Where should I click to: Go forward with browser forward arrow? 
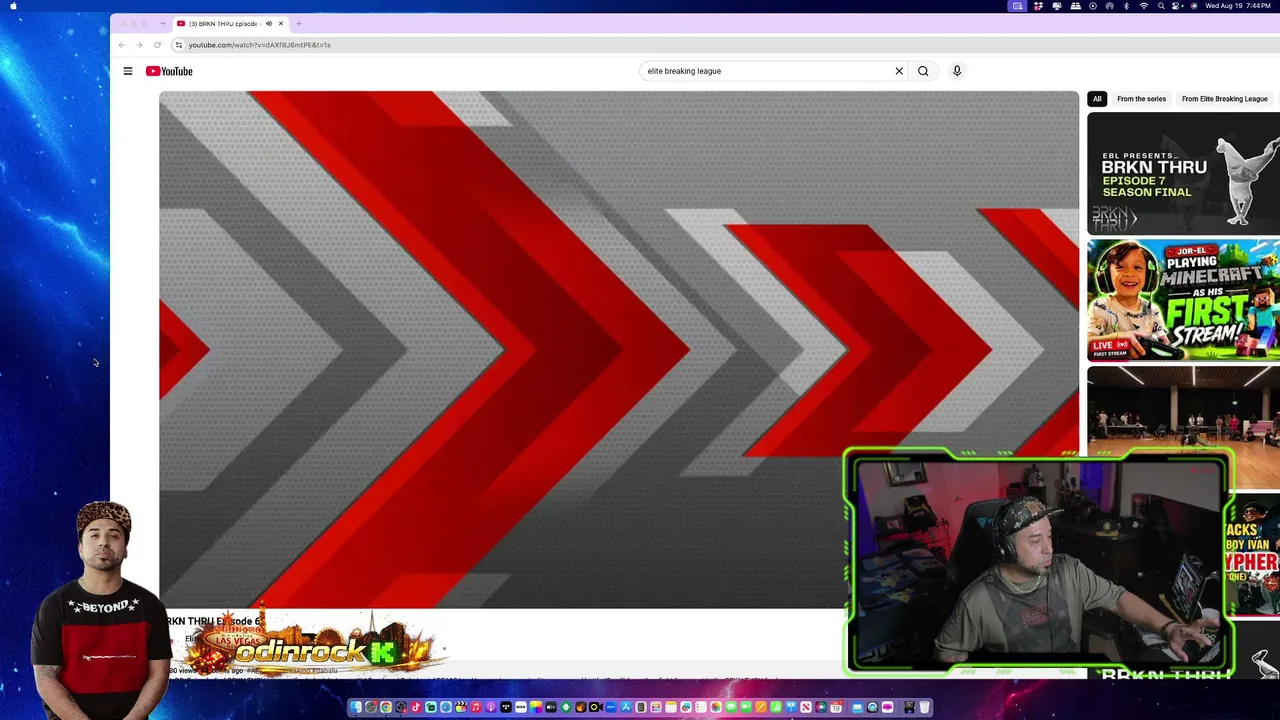pos(139,45)
